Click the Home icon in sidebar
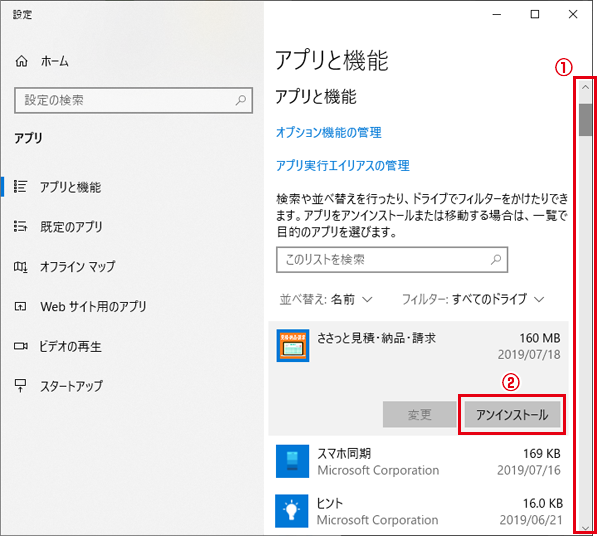This screenshot has height=536, width=600. (x=22, y=62)
